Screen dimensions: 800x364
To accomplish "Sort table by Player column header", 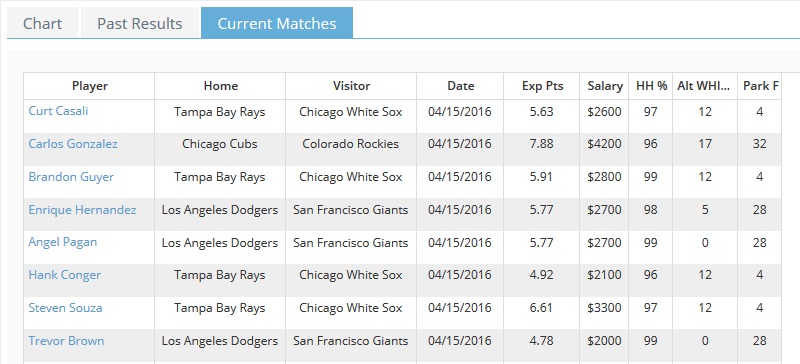I will coord(89,86).
